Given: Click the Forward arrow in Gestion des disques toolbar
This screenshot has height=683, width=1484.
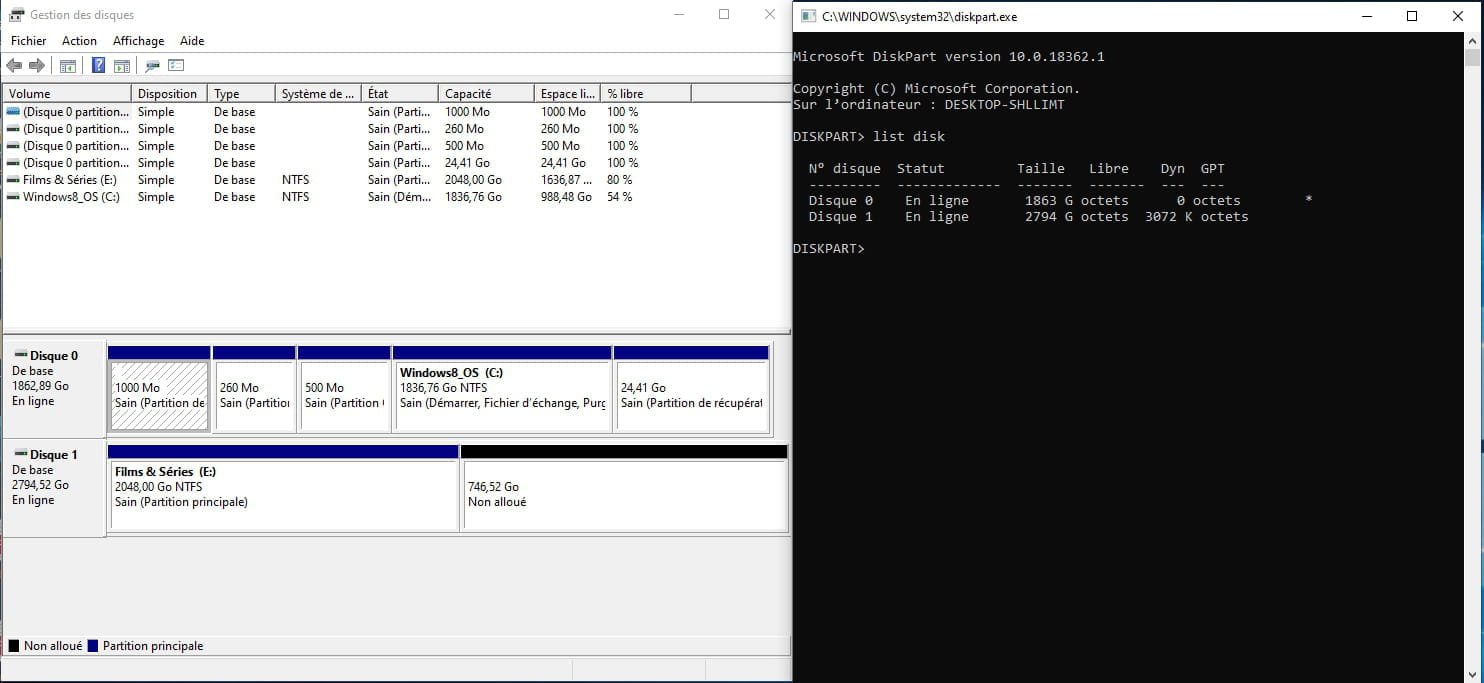Looking at the screenshot, I should point(37,66).
